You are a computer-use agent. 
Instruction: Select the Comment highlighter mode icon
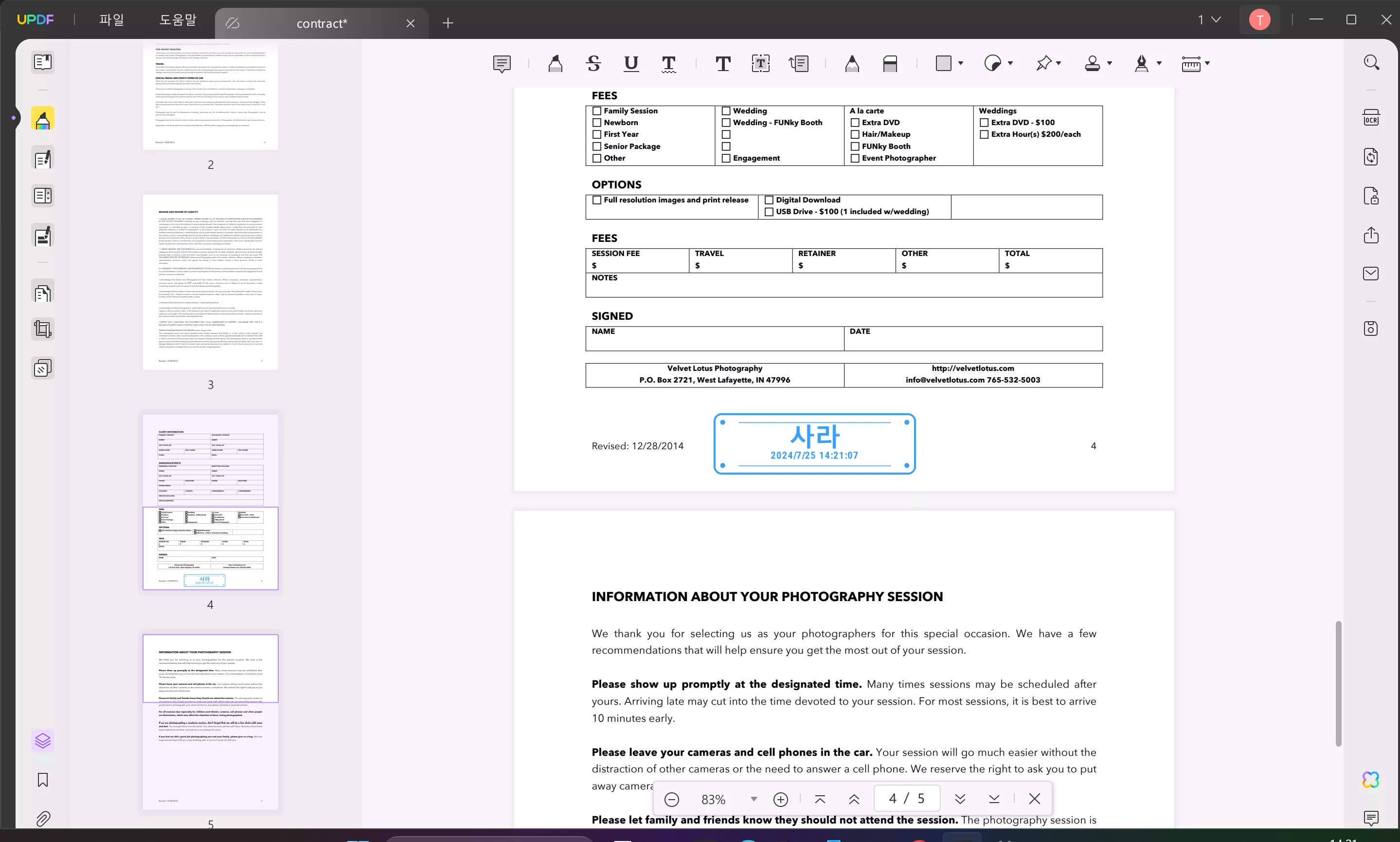point(42,119)
